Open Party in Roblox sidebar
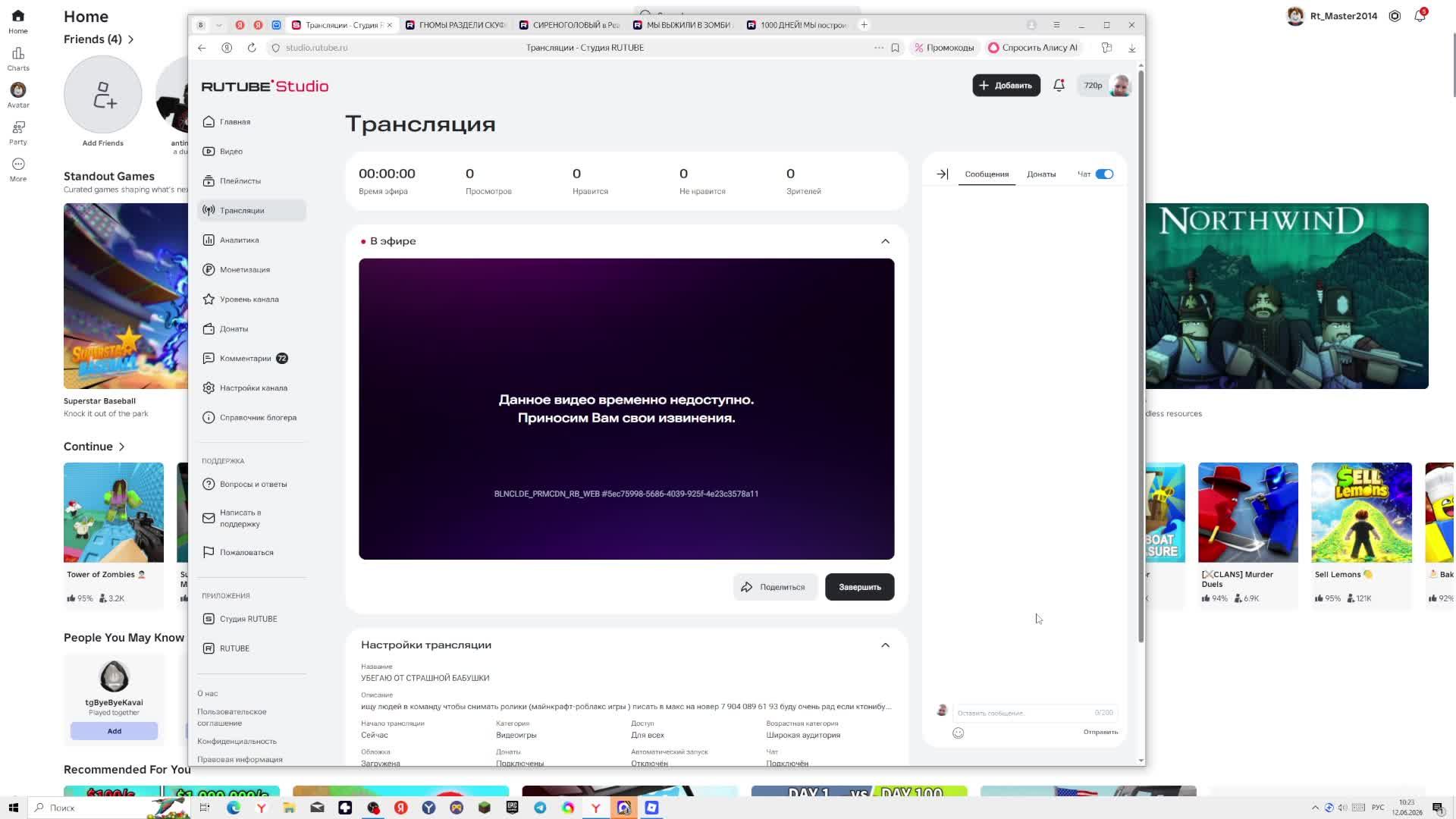Screen dimensions: 1456x819 18,133
